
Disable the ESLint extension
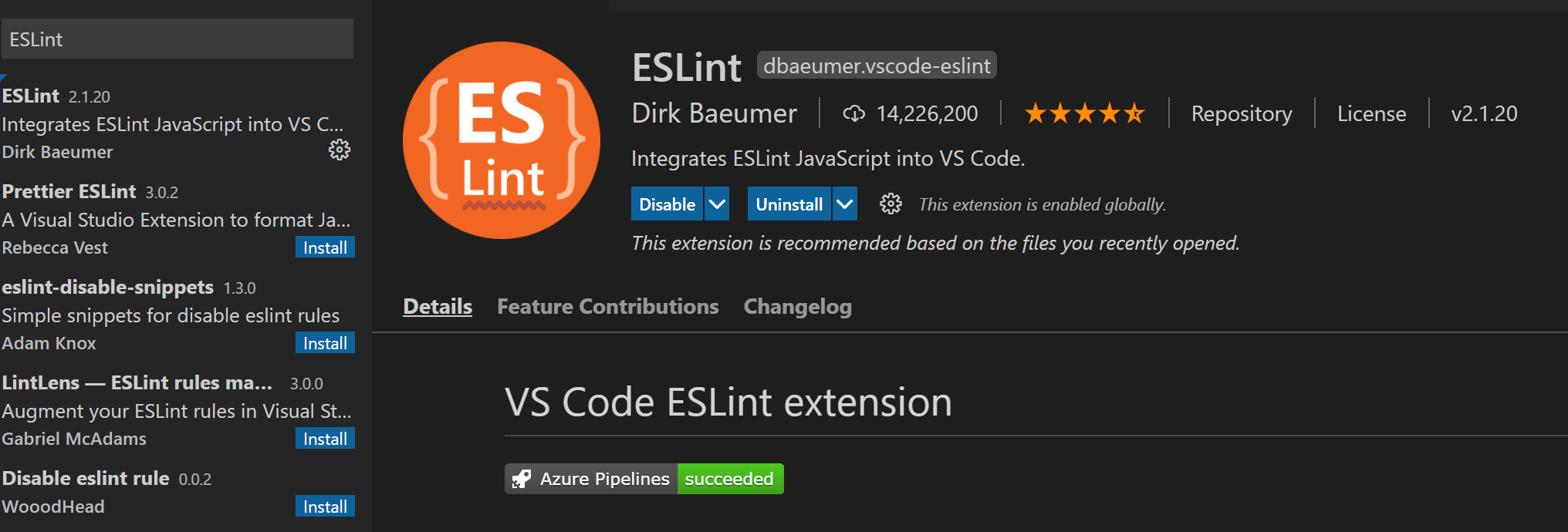[x=667, y=204]
